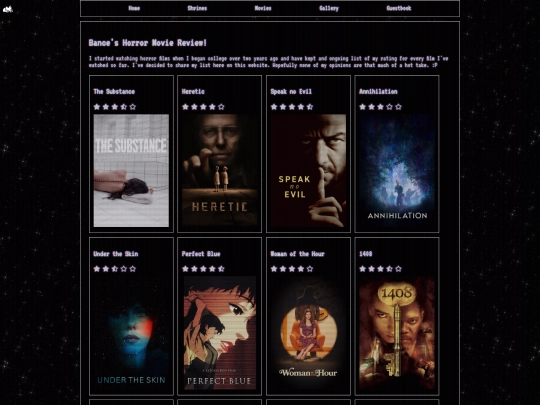Click Heretic's star rating row
Image resolution: width=540 pixels, height=405 pixels.
coord(203,107)
